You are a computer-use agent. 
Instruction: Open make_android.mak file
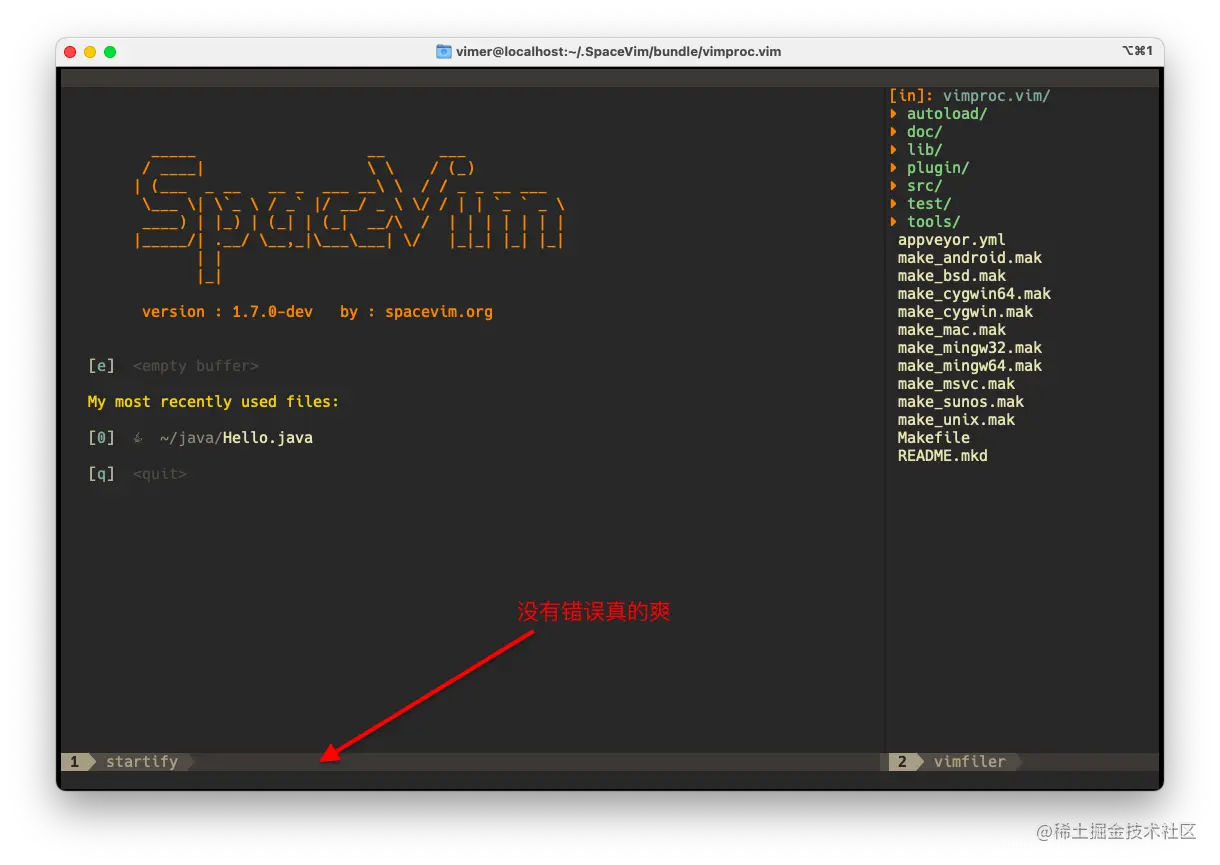(x=970, y=258)
